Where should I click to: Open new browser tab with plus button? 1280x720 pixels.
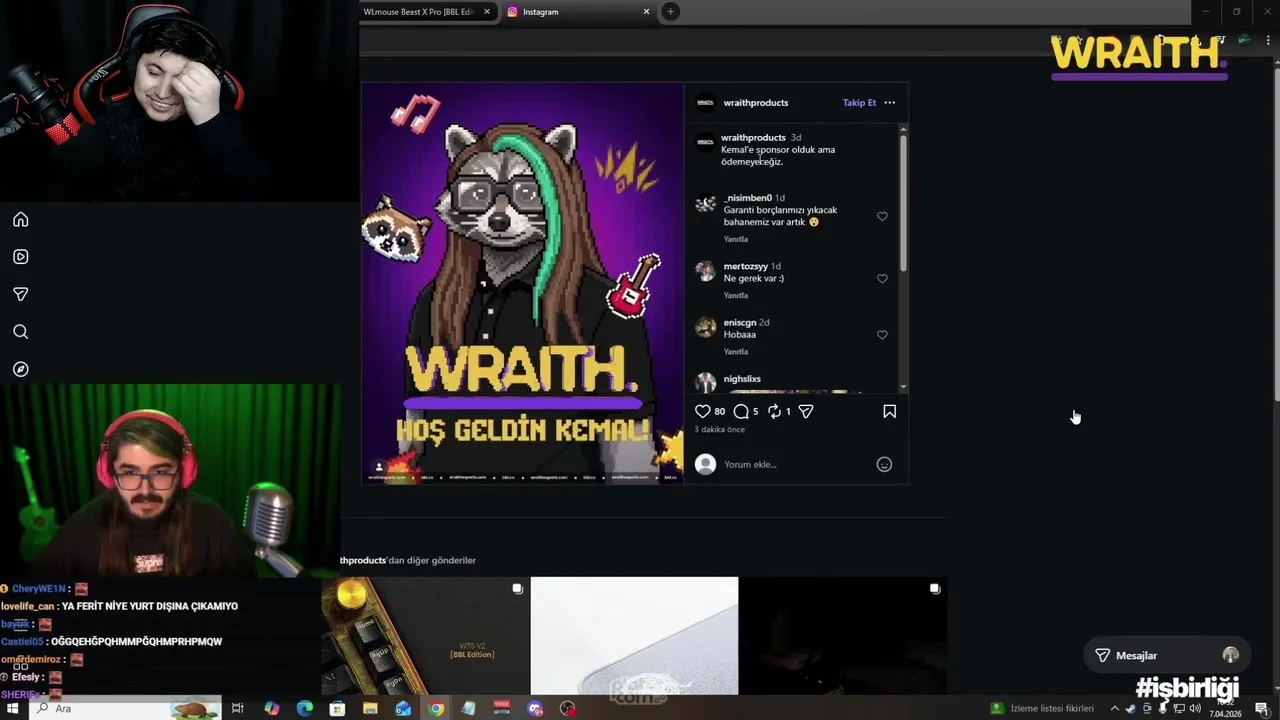click(x=670, y=12)
